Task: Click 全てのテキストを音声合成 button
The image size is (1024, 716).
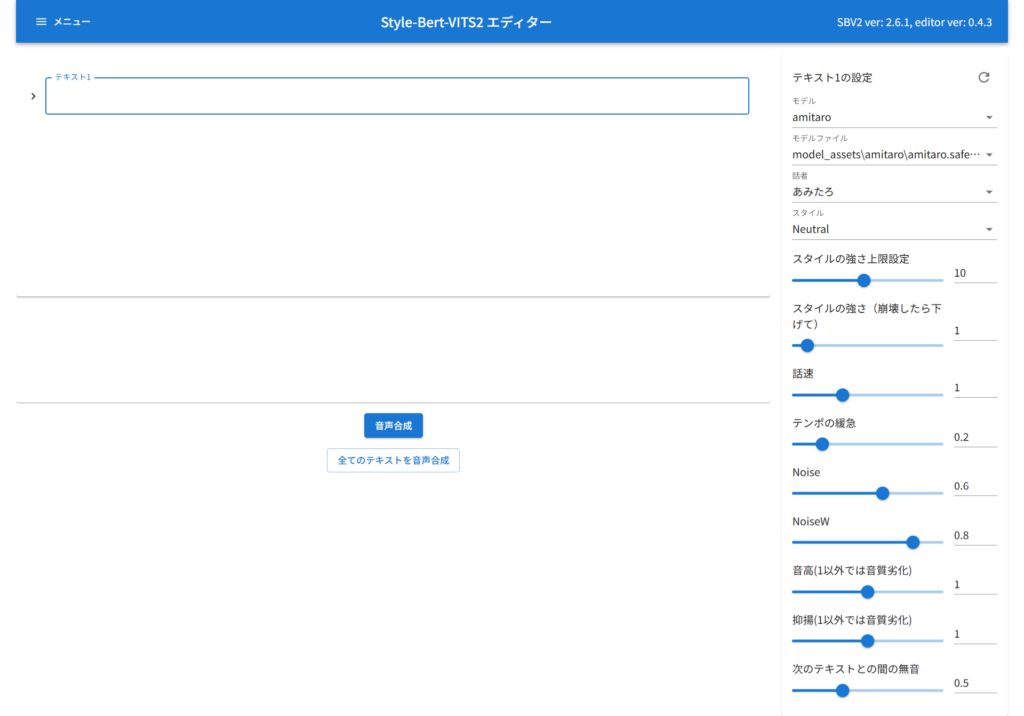Action: pyautogui.click(x=393, y=460)
